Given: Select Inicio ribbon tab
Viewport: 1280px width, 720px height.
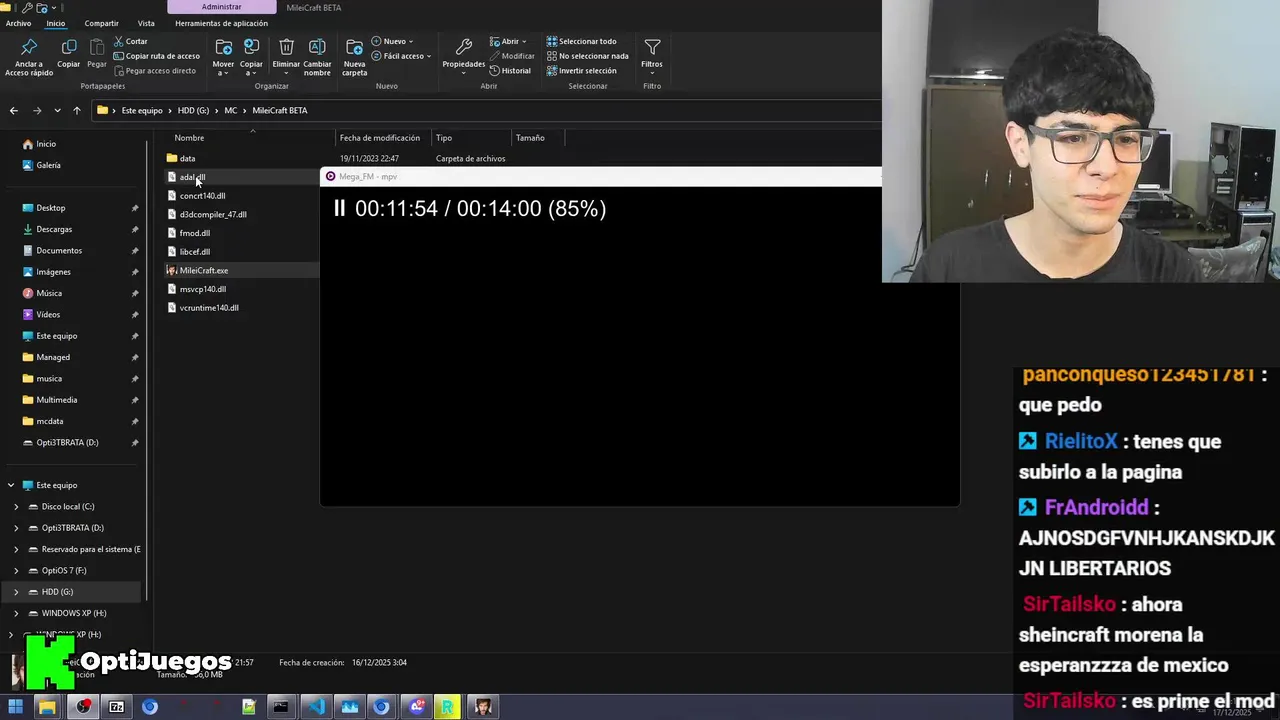Looking at the screenshot, I should [x=56, y=23].
